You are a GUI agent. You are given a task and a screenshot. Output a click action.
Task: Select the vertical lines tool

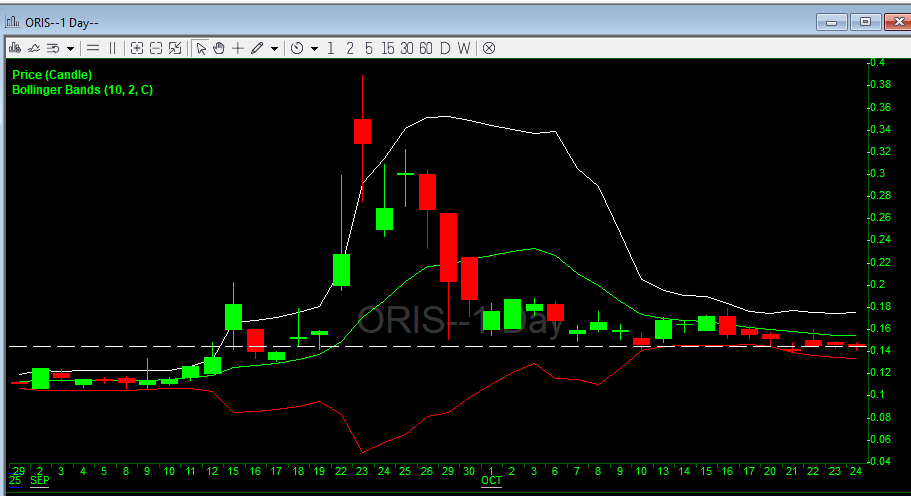tap(112, 47)
